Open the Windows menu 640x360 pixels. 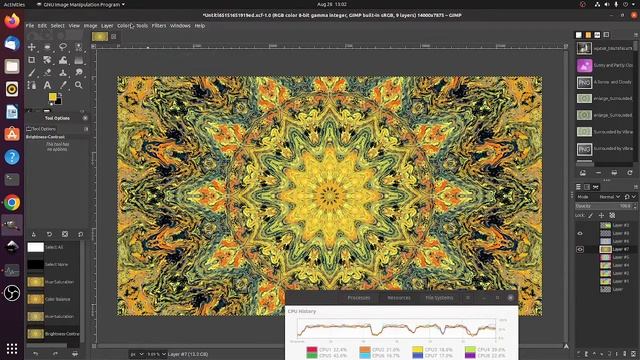click(x=180, y=26)
